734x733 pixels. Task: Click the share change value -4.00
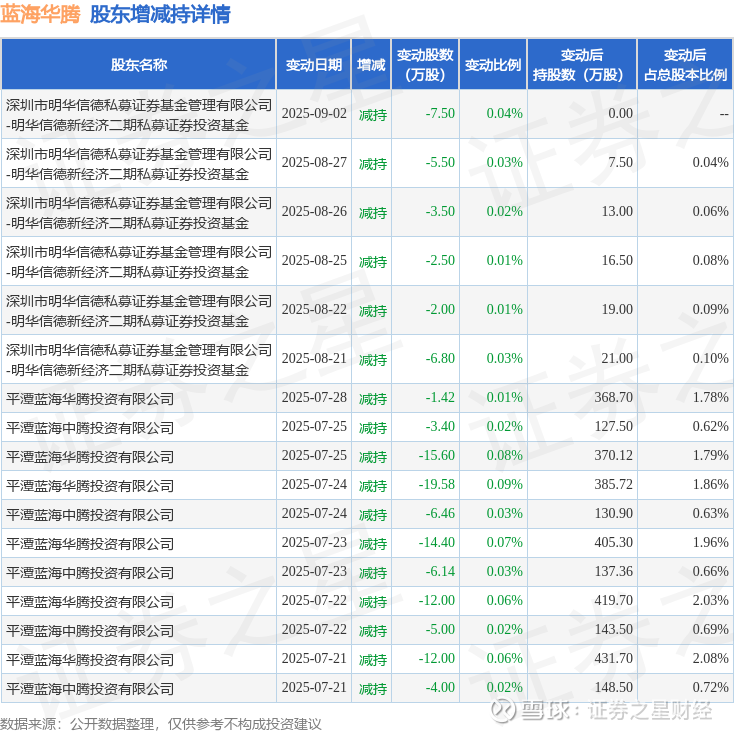[x=440, y=688]
